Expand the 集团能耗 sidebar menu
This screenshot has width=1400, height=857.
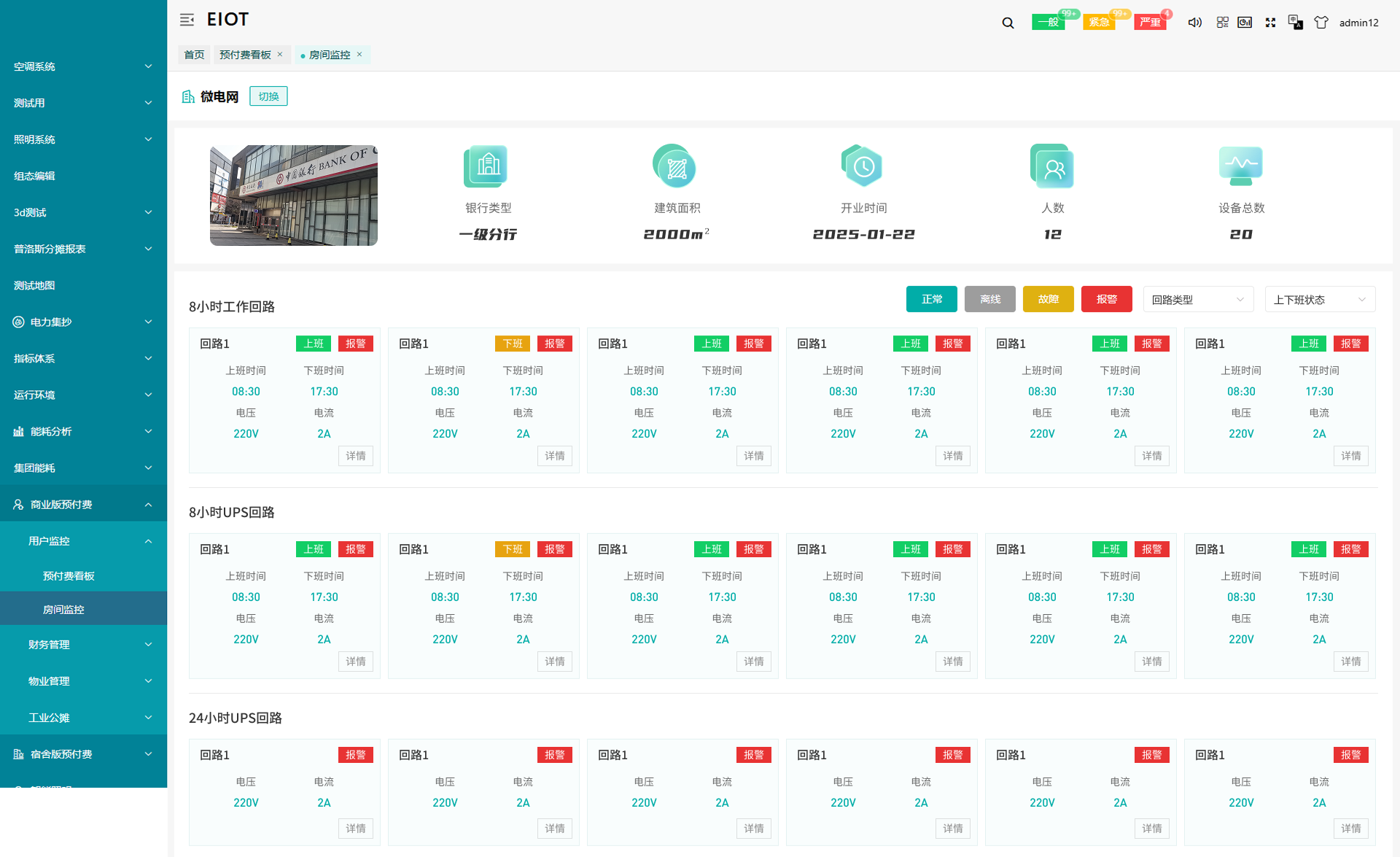click(x=83, y=468)
